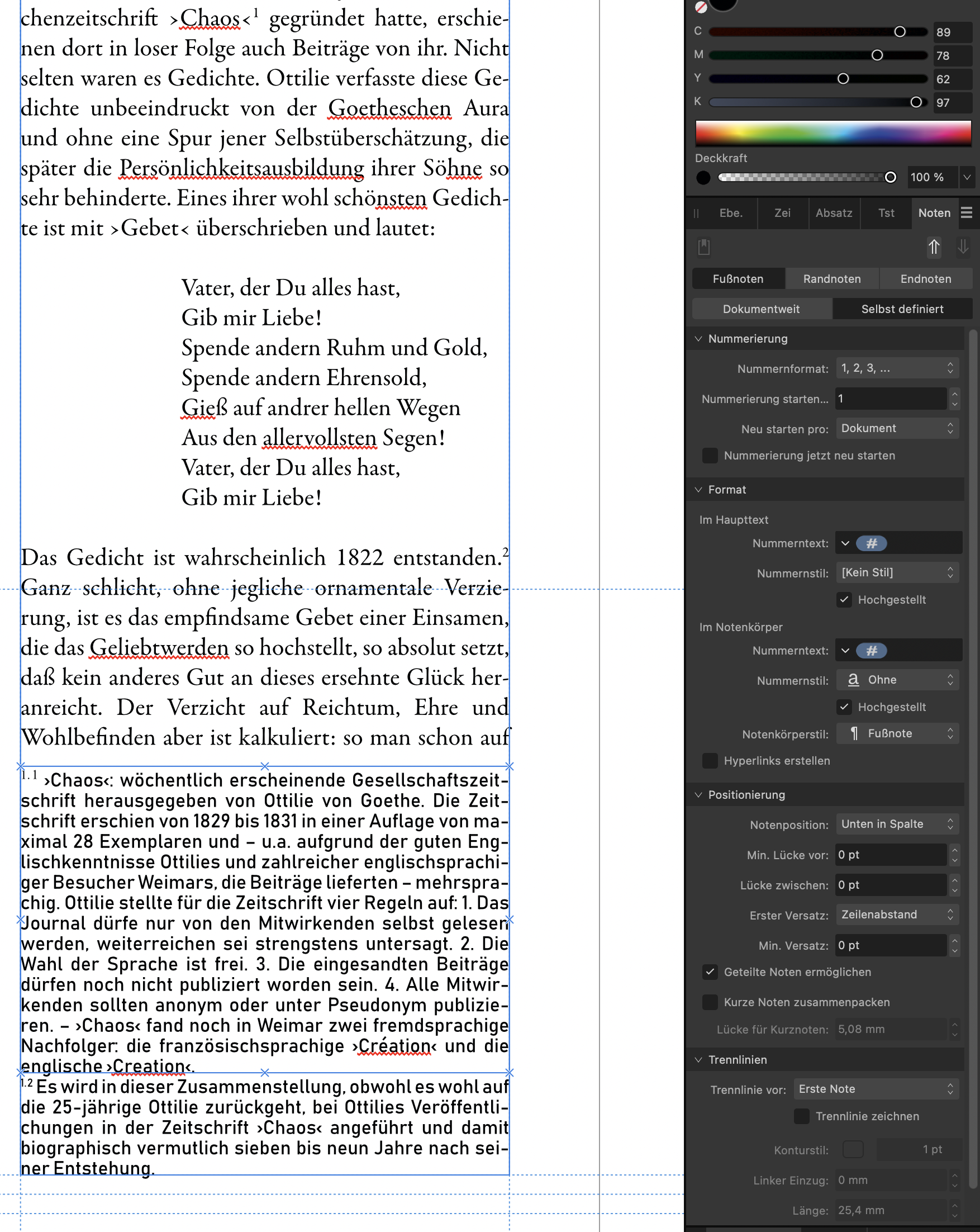
Task: Collapse the Format section
Action: coord(698,490)
